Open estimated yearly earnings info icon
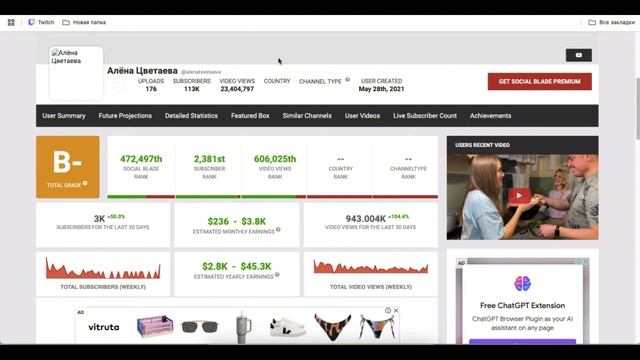The width and height of the screenshot is (640, 360). coord(277,275)
